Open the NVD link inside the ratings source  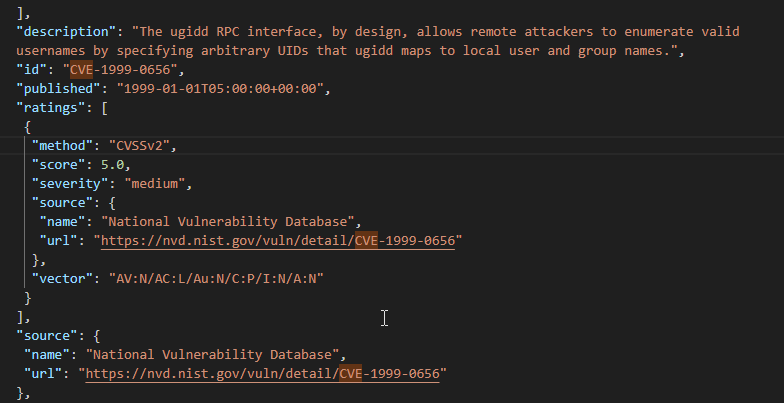pyautogui.click(x=278, y=240)
